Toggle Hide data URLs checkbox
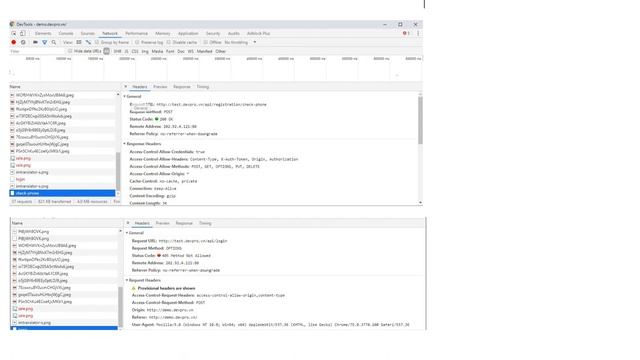The width and height of the screenshot is (640, 360). pos(70,51)
